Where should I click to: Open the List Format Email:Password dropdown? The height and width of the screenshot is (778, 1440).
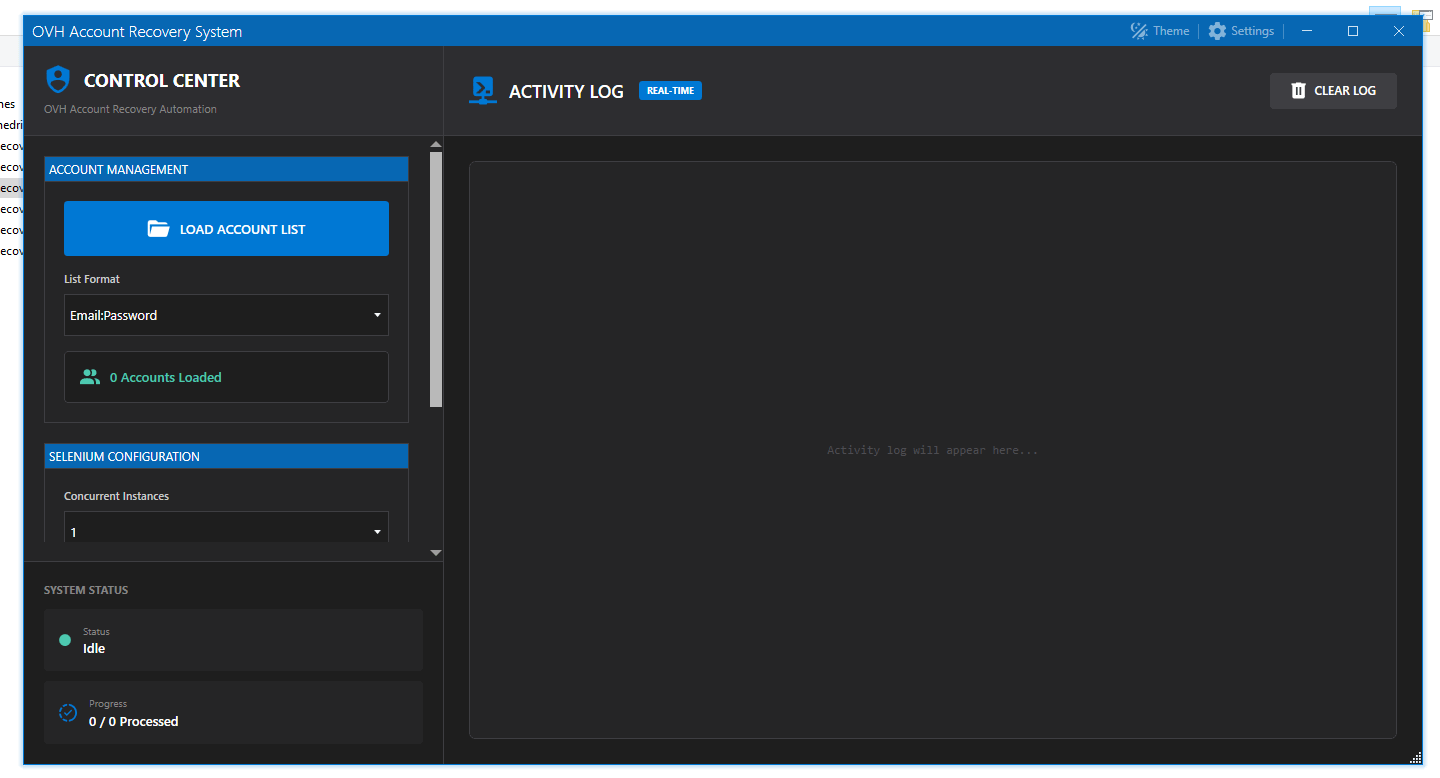click(226, 315)
